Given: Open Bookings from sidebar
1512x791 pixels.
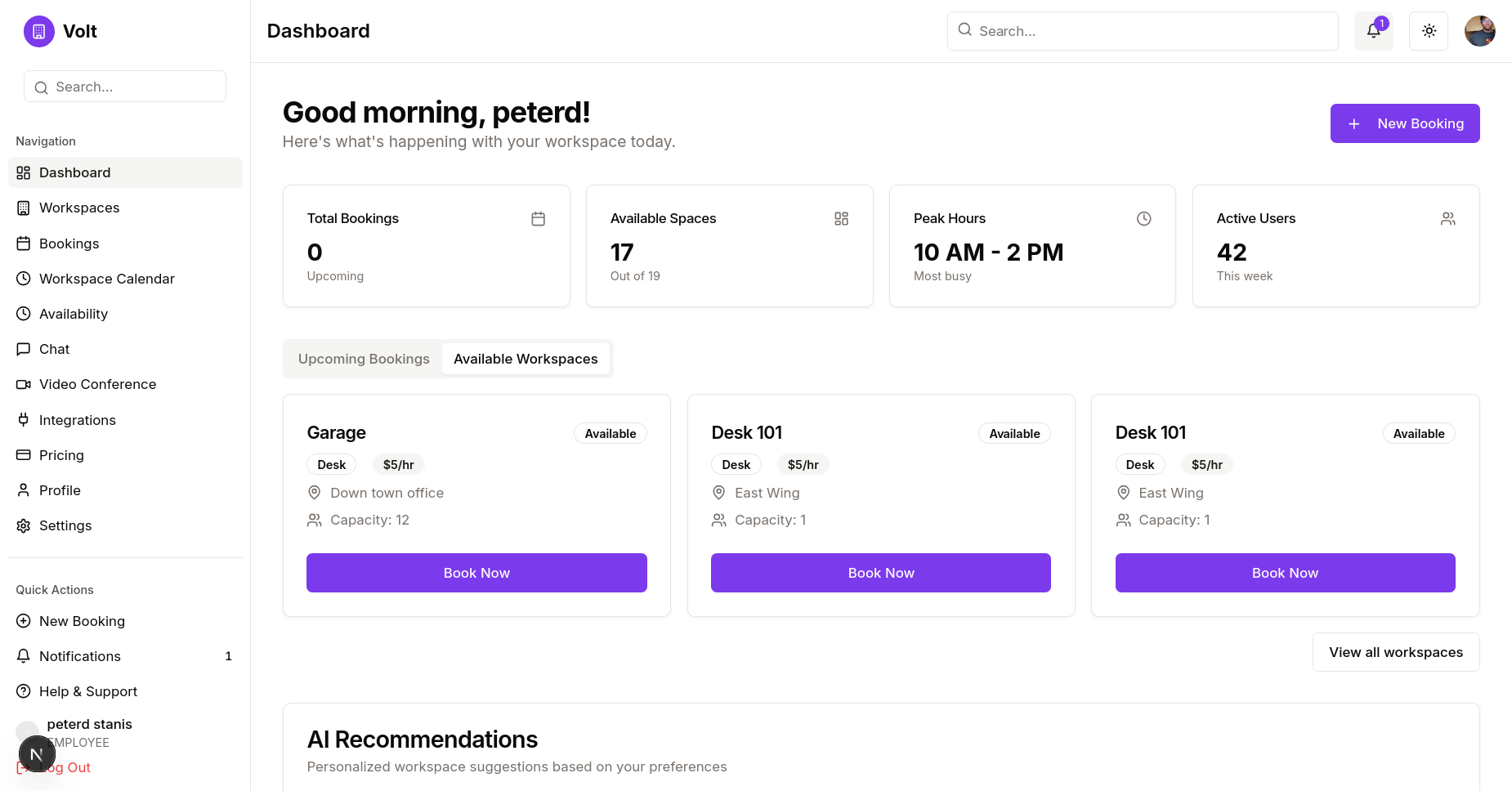Looking at the screenshot, I should [125, 244].
